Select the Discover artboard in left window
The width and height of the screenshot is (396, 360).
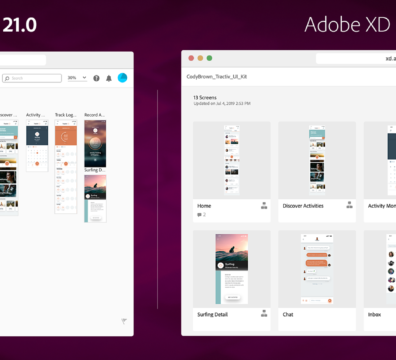(9, 168)
